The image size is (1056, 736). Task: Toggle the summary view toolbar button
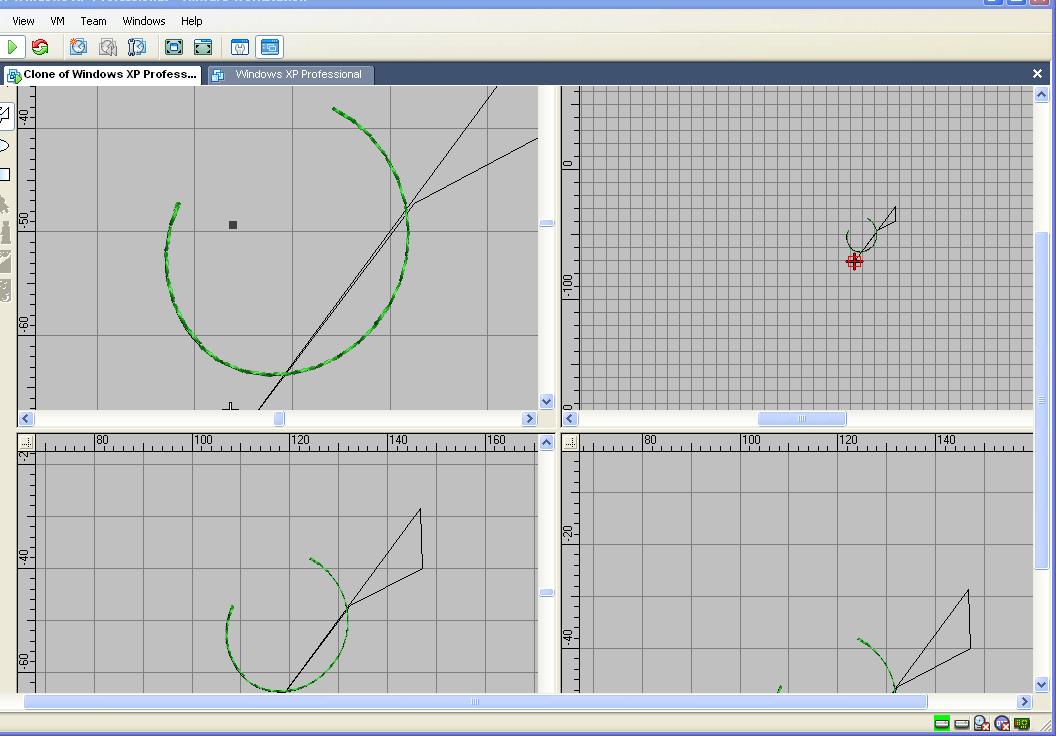[x=240, y=47]
